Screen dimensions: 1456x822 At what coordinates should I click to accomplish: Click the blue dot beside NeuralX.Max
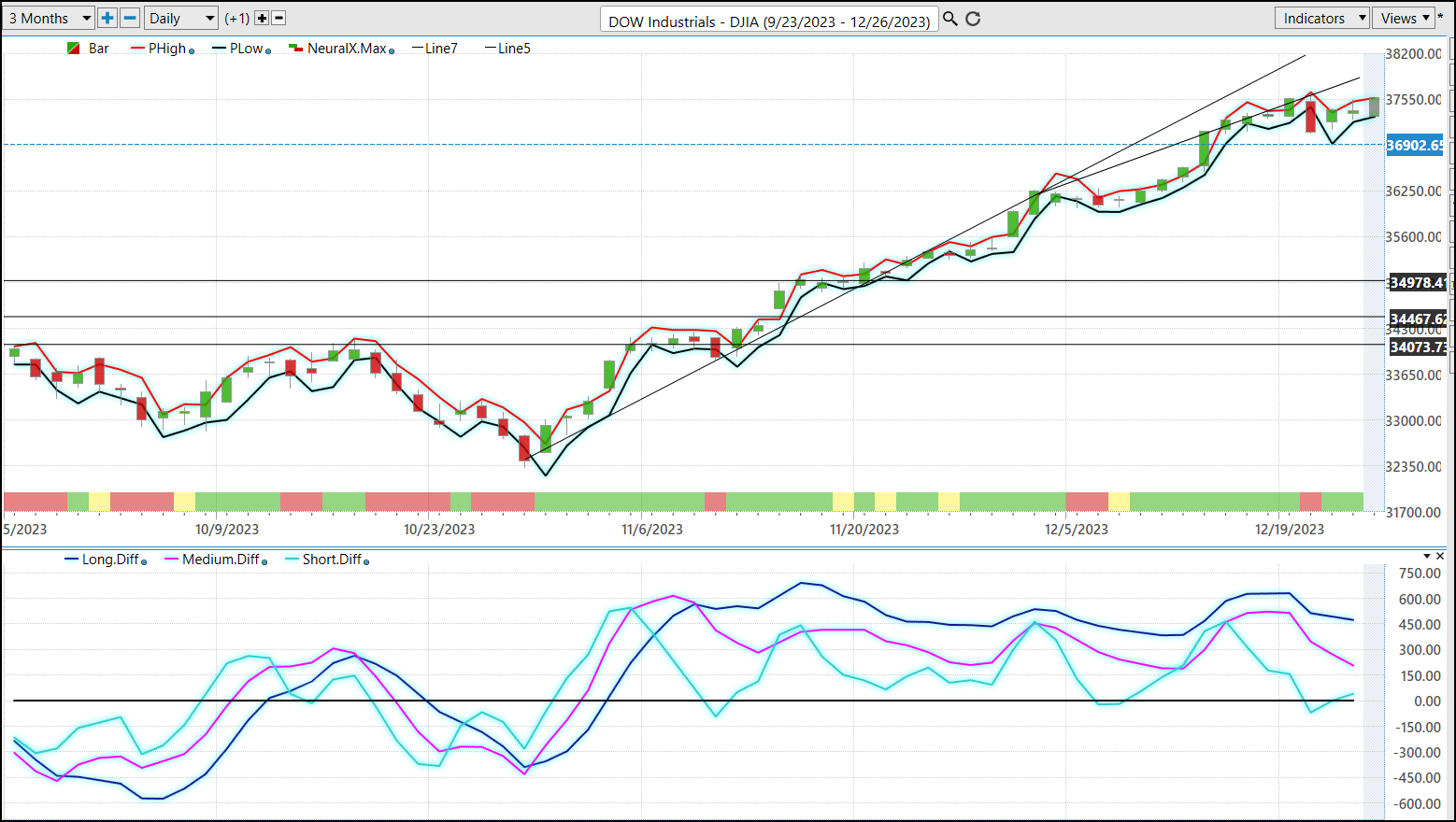(392, 51)
